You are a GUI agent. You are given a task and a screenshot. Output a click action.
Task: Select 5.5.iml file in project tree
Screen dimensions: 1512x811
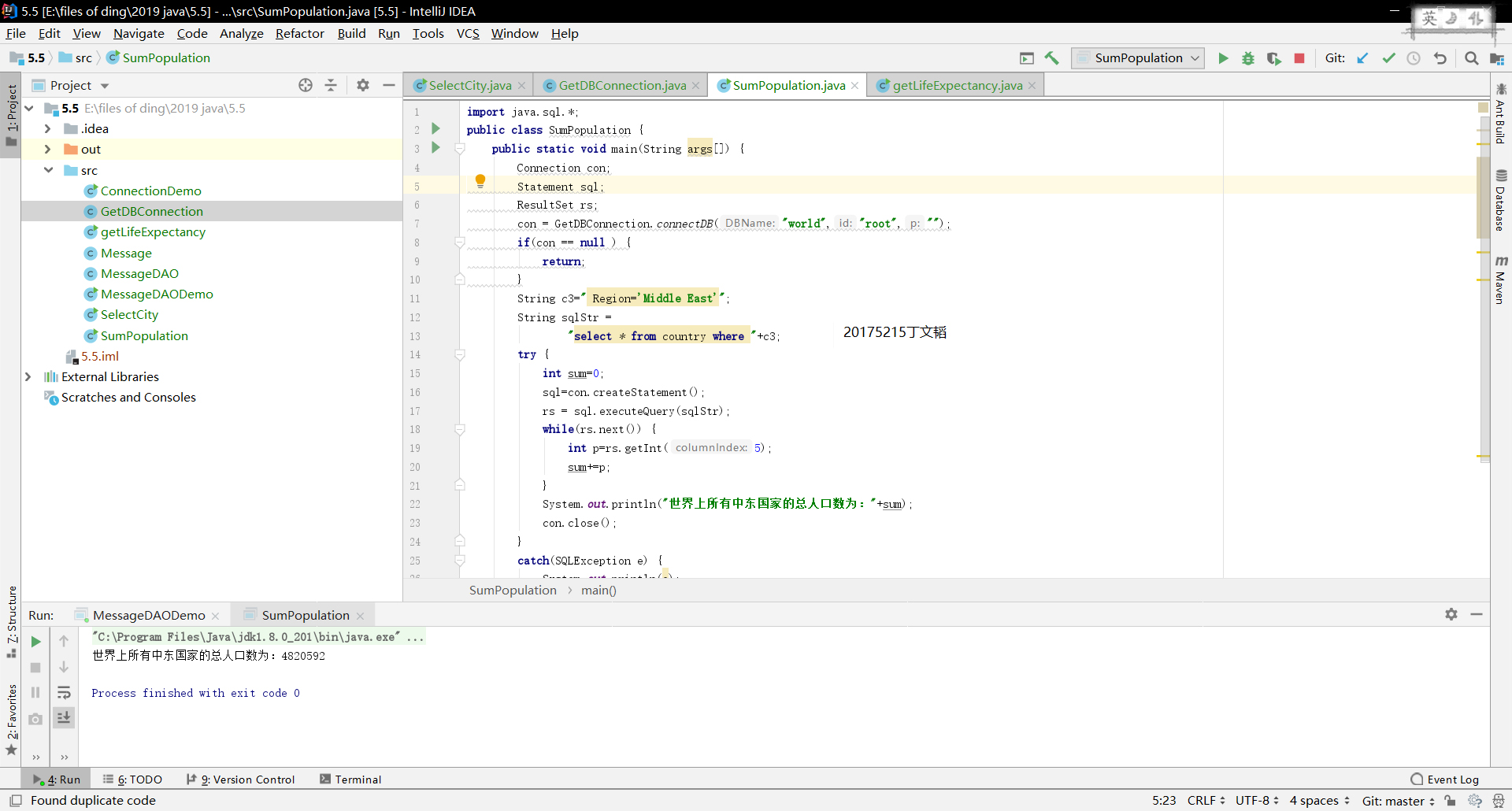tap(100, 357)
